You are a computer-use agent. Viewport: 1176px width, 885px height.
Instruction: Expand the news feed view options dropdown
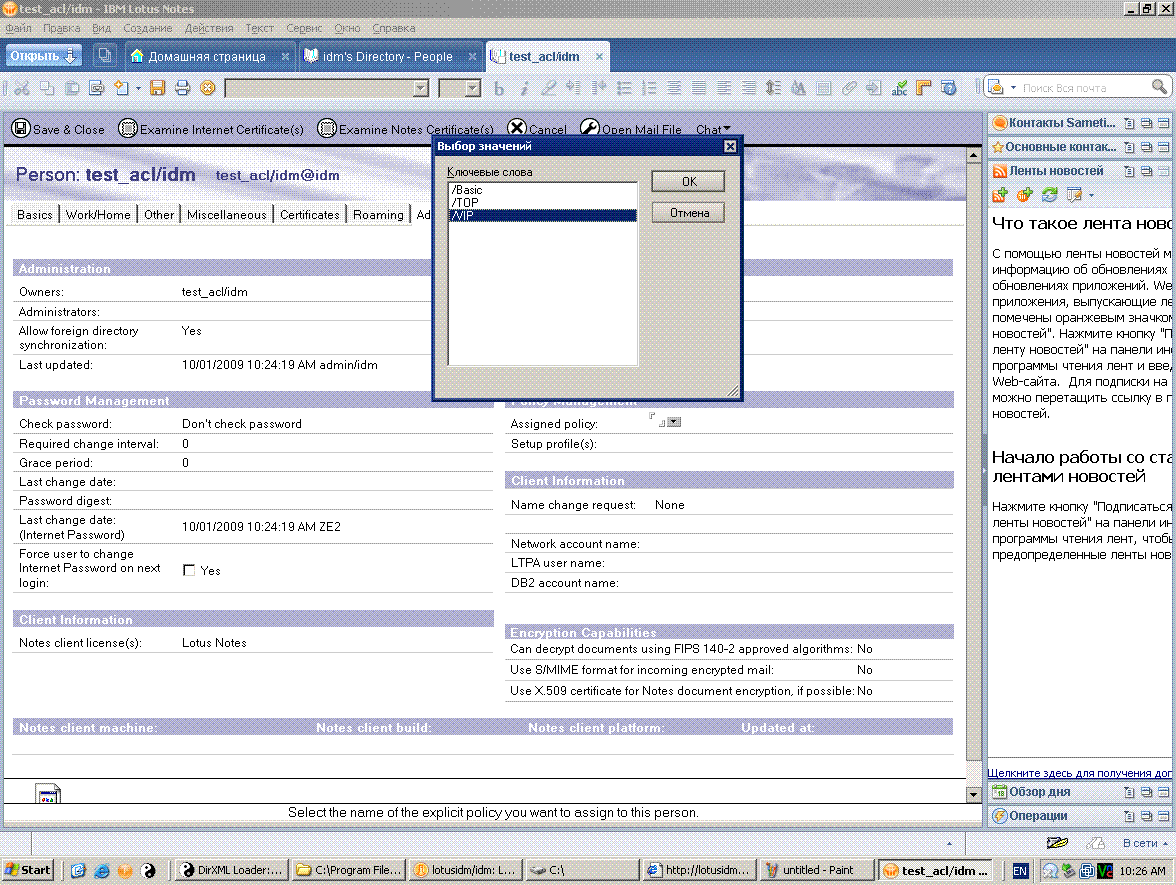tap(1091, 195)
